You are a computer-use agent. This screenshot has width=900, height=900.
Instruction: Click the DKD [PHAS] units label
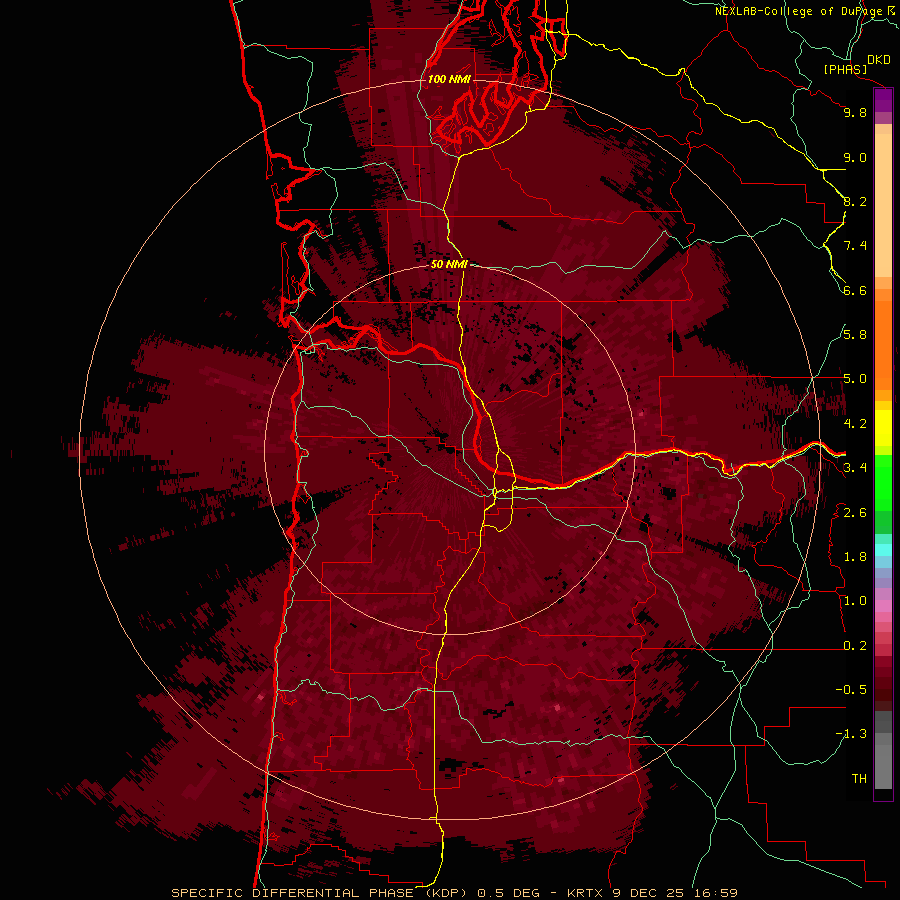pos(856,65)
